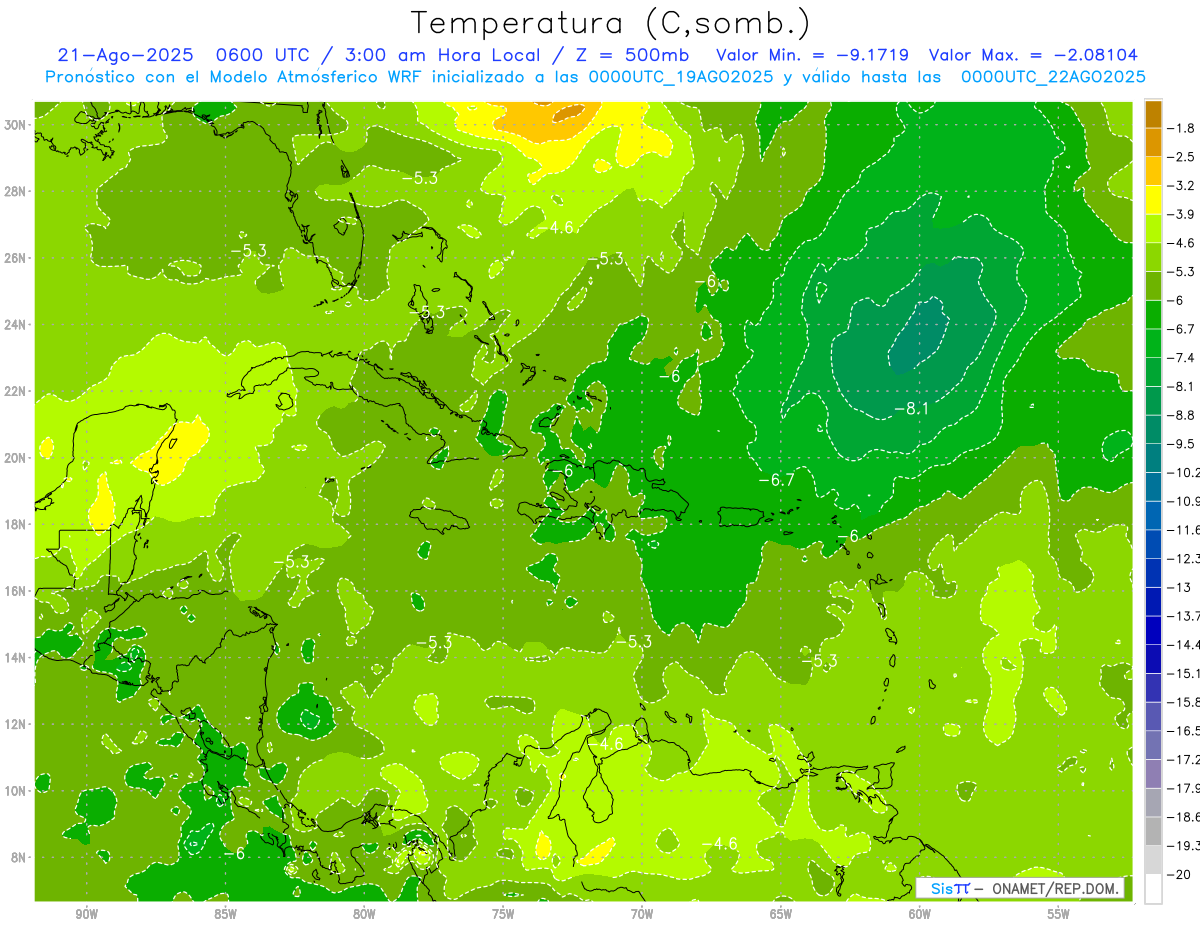Click 'Valor Max. = -2.08104' text
The image size is (1200, 927).
[1033, 55]
